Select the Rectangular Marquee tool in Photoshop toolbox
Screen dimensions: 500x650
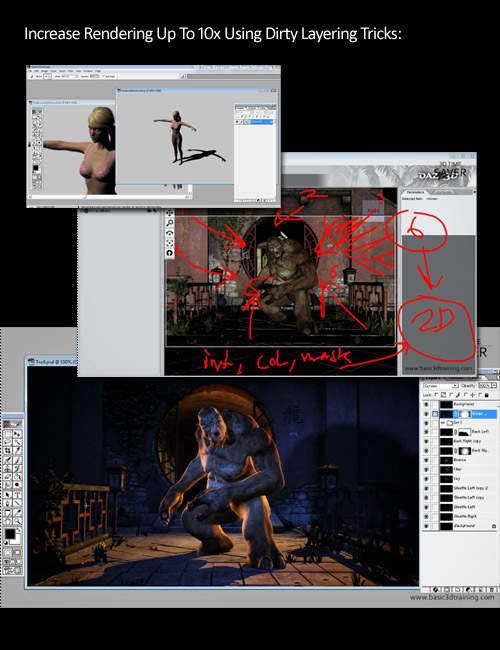coord(7,434)
